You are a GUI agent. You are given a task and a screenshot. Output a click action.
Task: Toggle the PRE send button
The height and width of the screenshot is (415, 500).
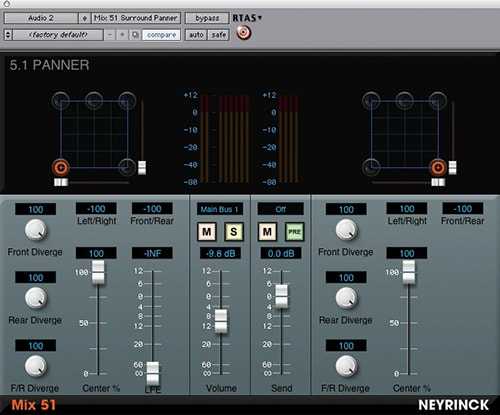coord(295,232)
